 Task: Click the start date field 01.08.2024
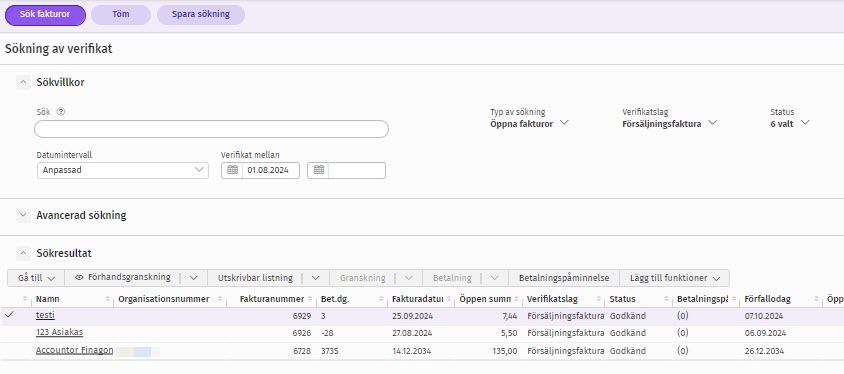click(270, 170)
